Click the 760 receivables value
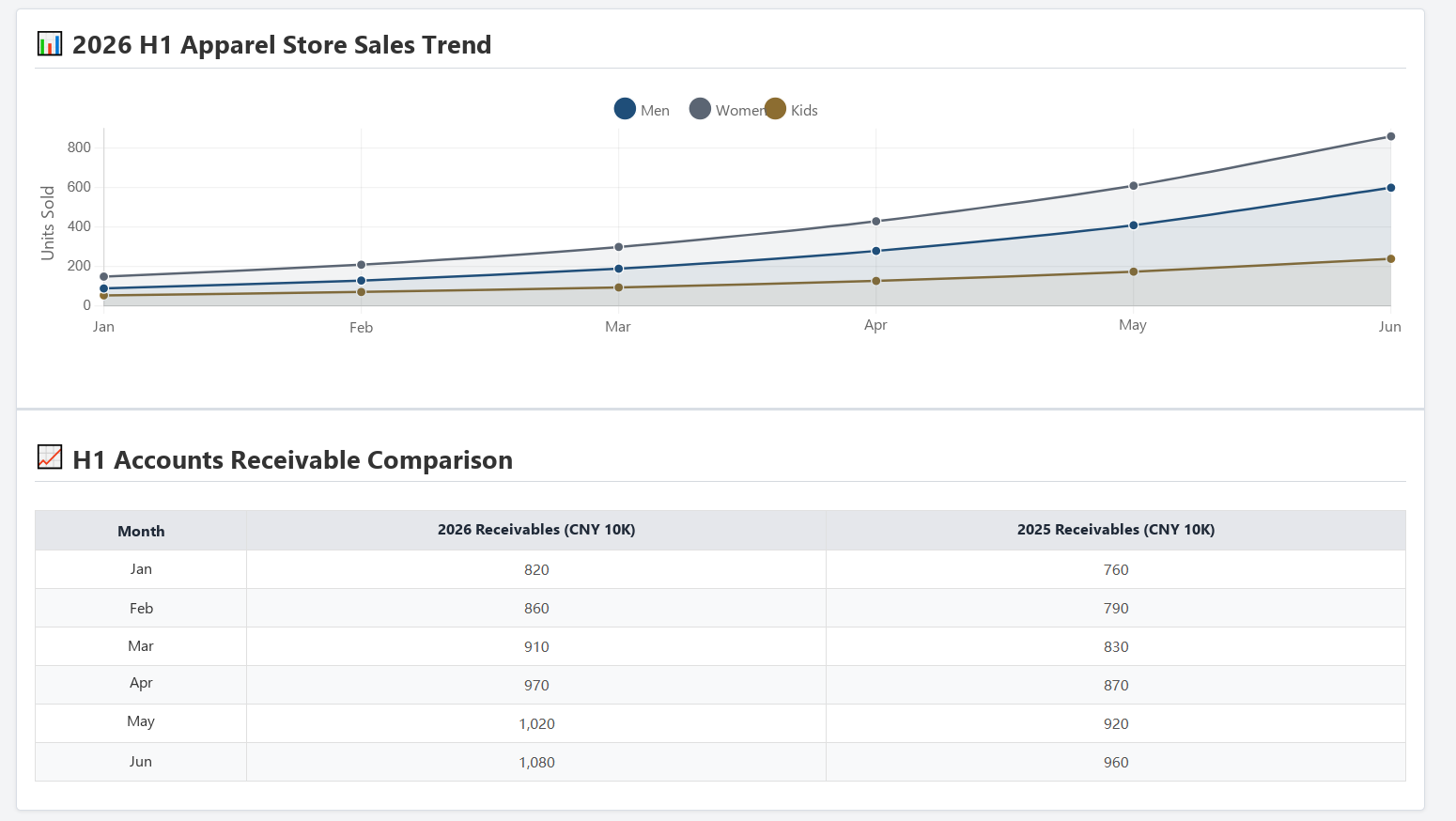Screen dimensions: 1456x821 (x=1116, y=570)
